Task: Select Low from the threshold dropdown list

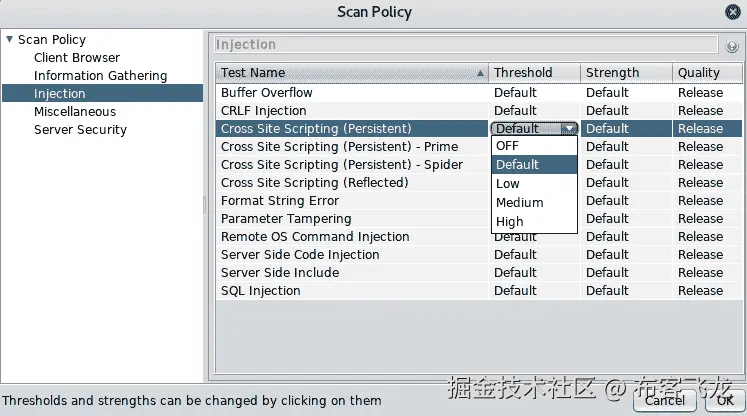Action: (x=508, y=184)
